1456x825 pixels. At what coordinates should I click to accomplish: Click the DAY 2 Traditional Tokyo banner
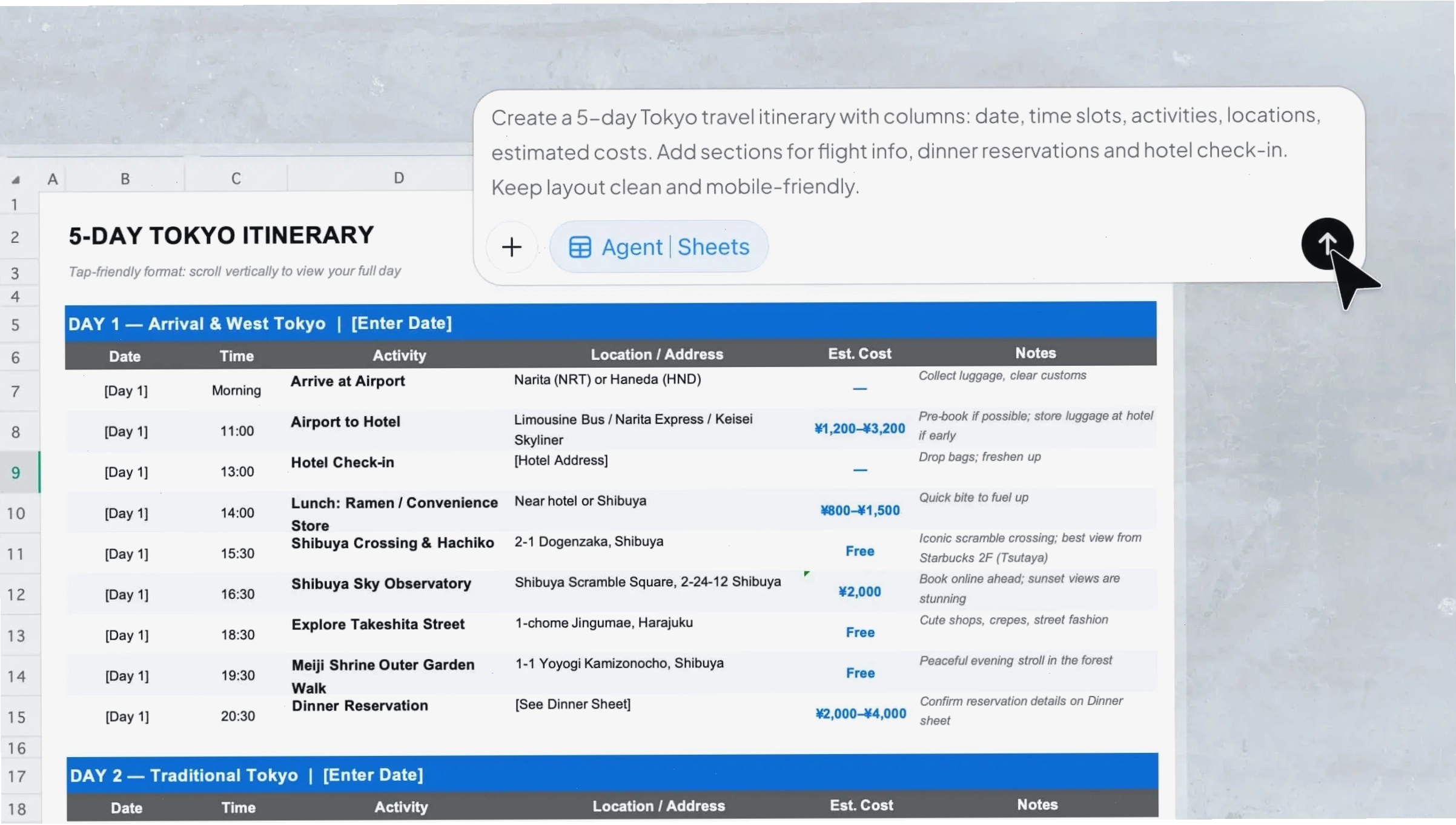(612, 775)
